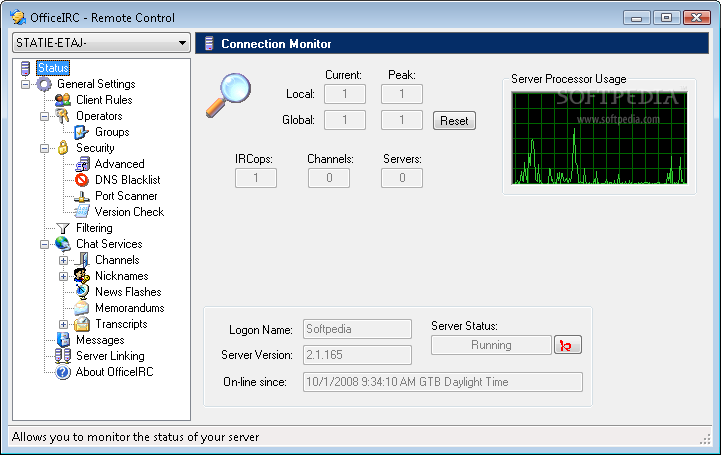
Task: Open Client Rules settings
Action: pos(104,100)
